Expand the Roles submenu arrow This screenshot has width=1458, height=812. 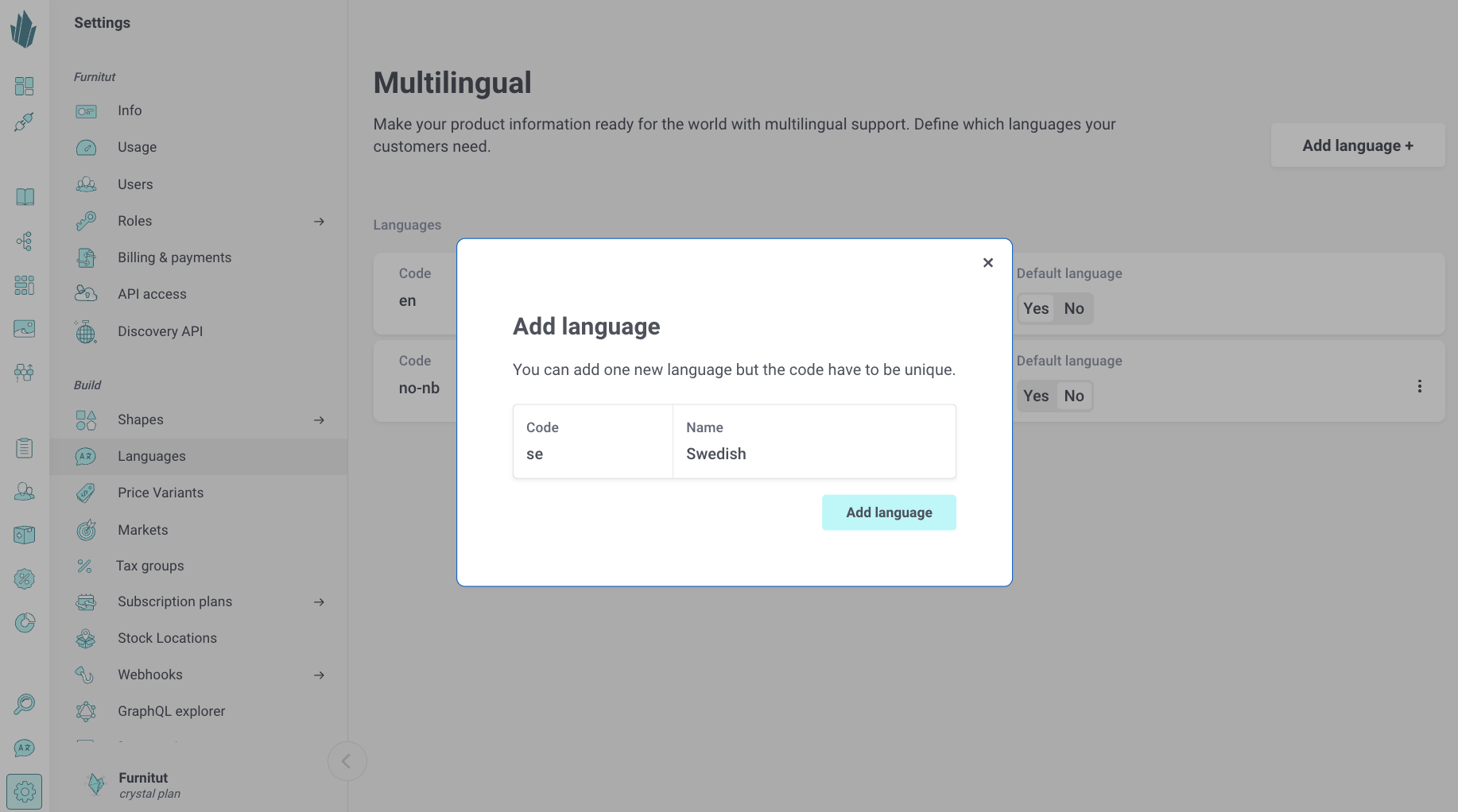(319, 221)
